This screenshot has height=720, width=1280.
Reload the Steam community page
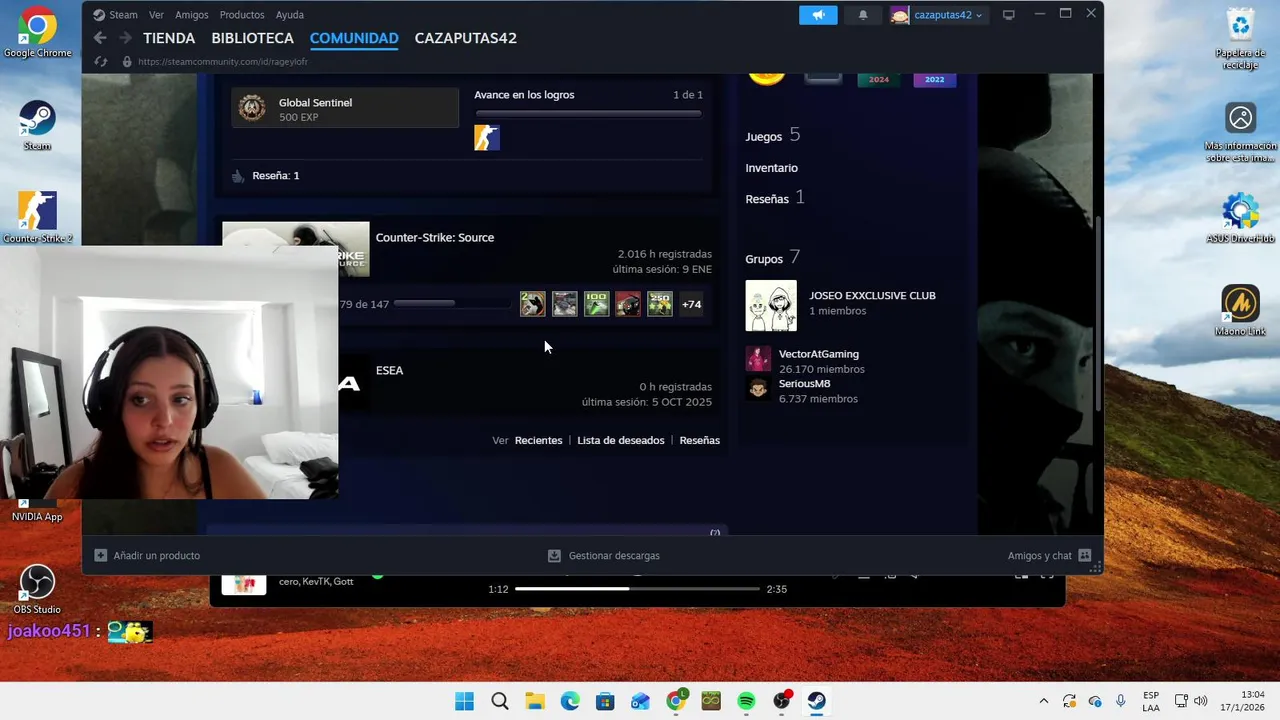click(x=100, y=62)
